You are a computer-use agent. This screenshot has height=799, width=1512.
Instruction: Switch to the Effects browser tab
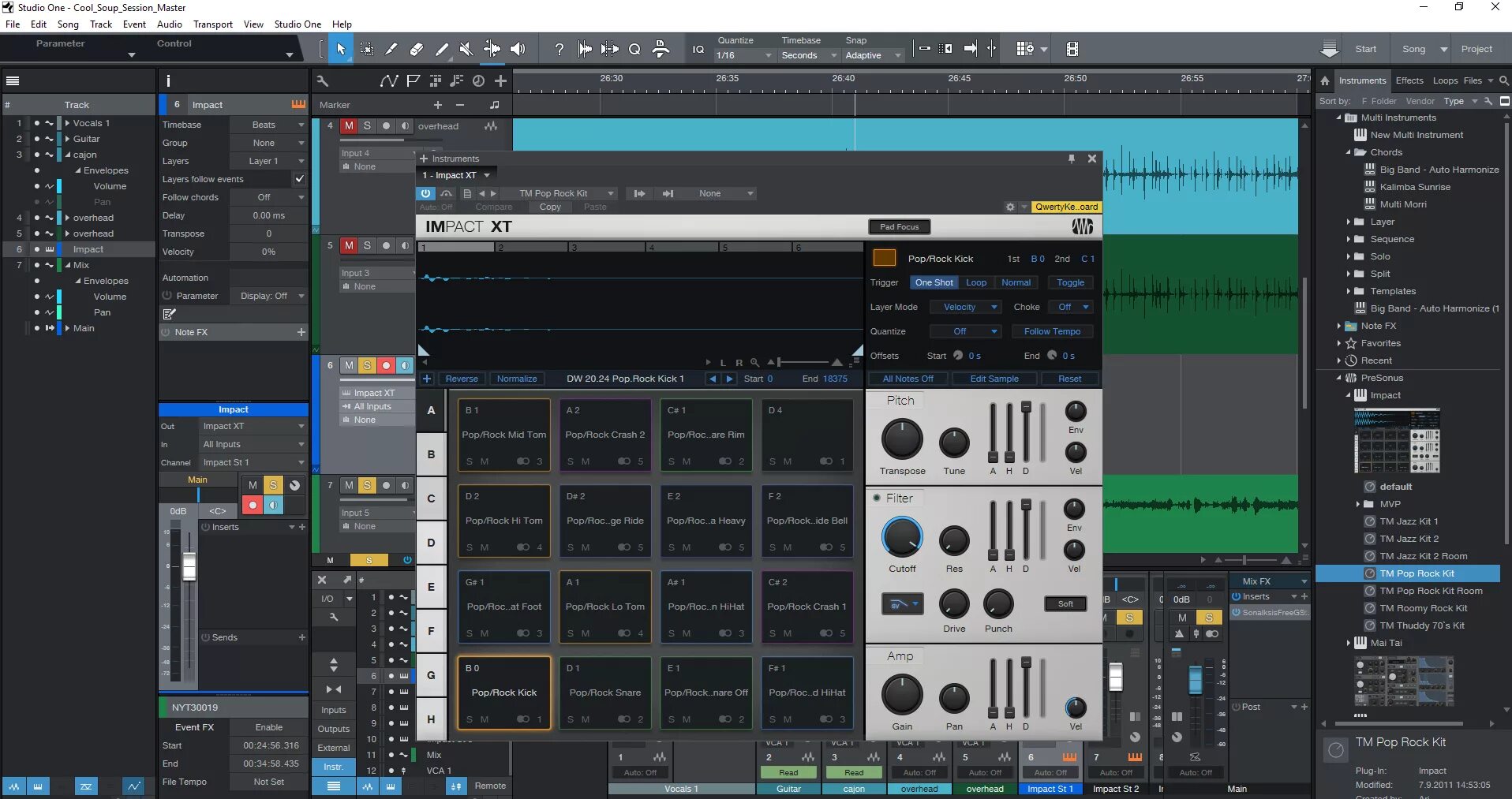[x=1409, y=80]
